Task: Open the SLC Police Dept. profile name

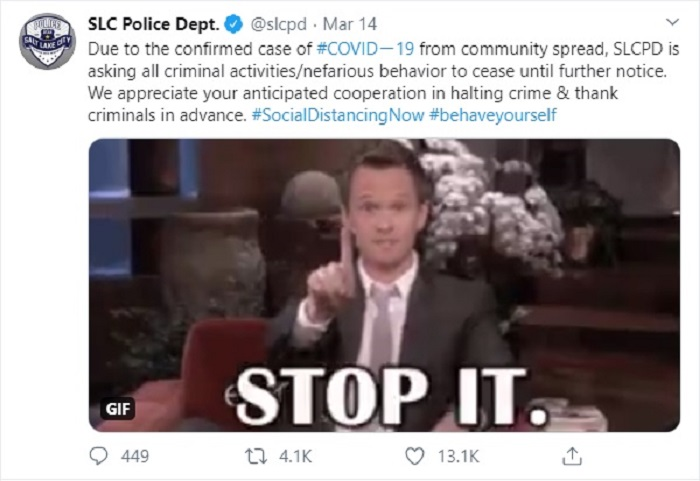Action: point(154,24)
